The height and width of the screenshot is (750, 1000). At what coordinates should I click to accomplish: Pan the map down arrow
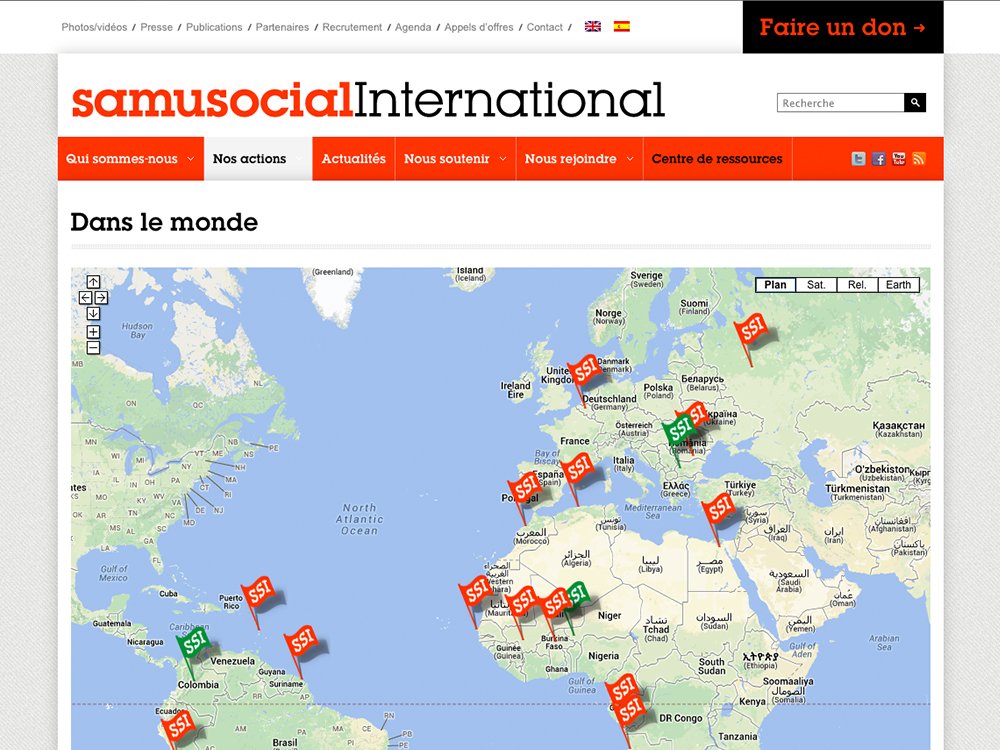tap(93, 313)
